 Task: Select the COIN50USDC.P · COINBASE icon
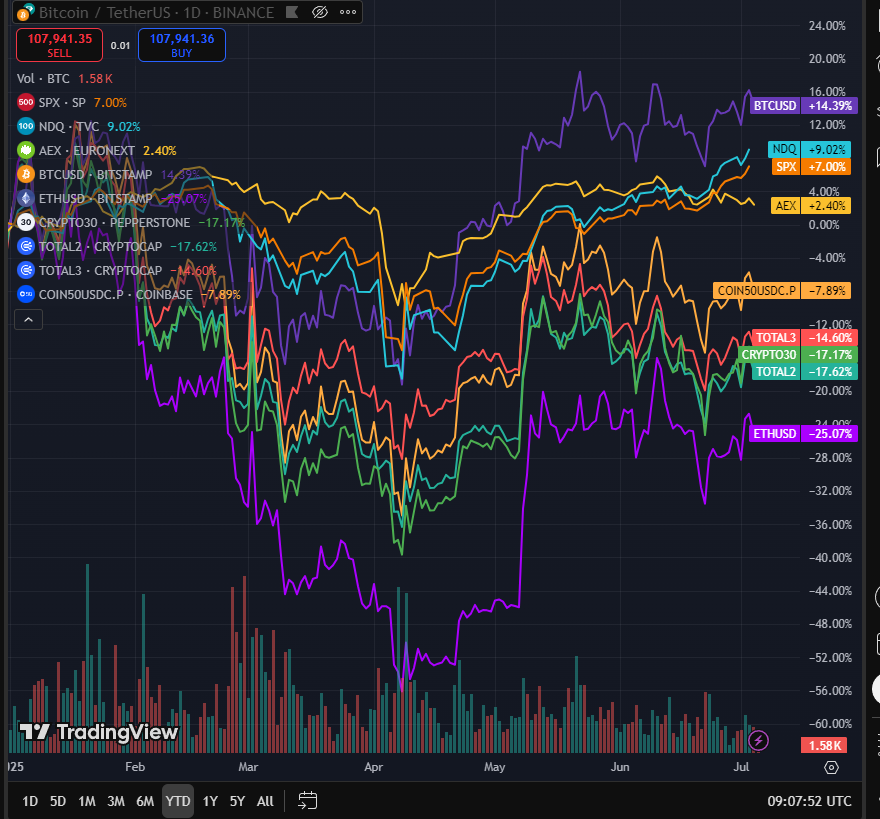(26, 294)
